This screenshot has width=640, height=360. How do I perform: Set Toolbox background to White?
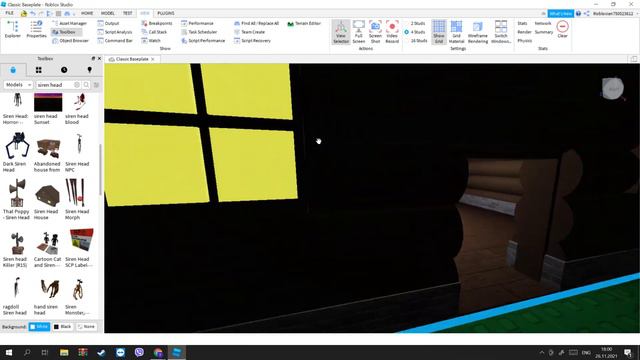click(x=39, y=327)
